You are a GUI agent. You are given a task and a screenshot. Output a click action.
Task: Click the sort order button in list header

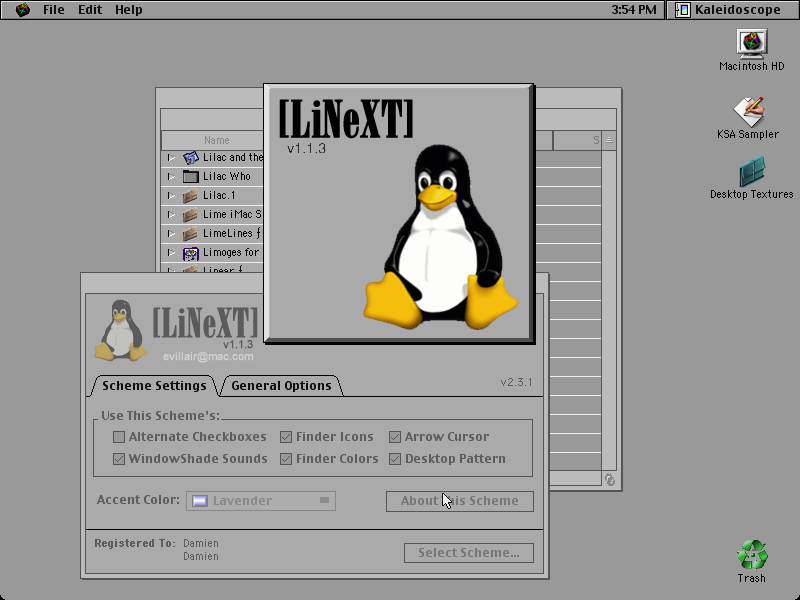click(x=609, y=140)
